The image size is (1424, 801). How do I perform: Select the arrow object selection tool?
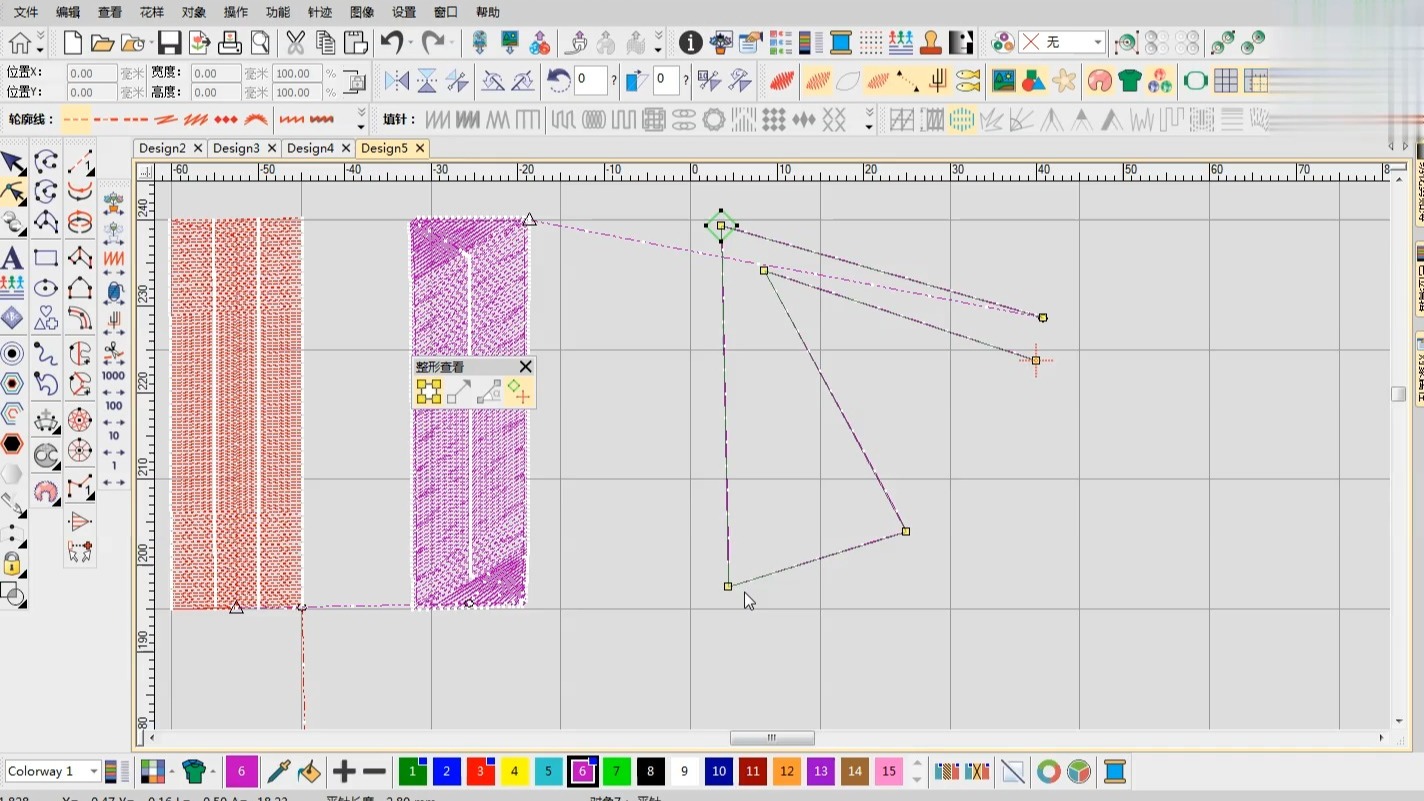12,163
